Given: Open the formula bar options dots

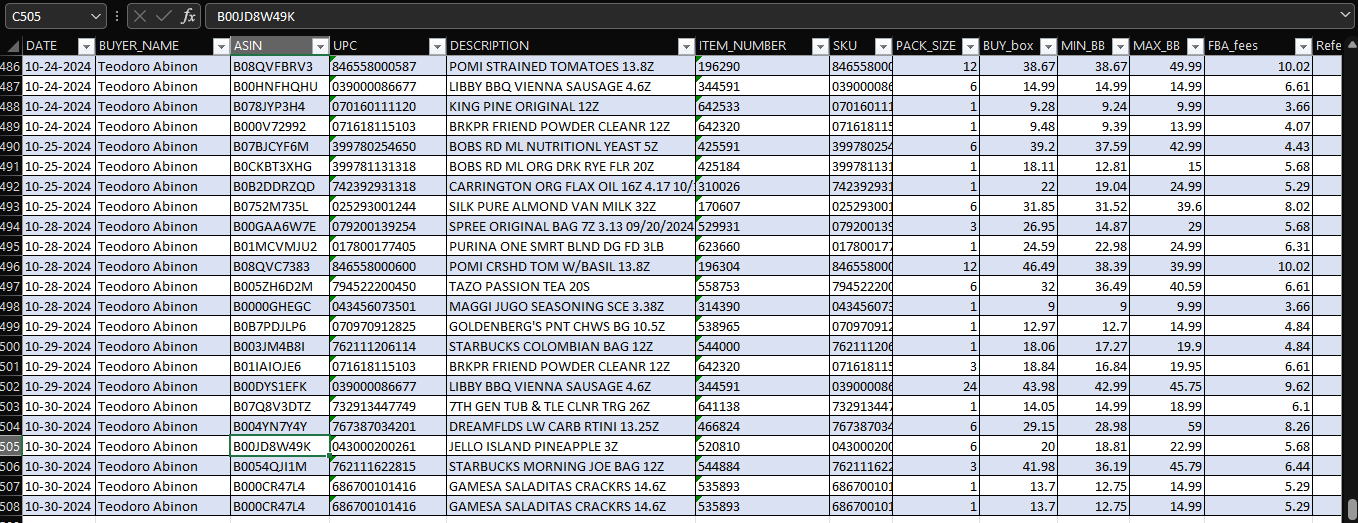Looking at the screenshot, I should click(117, 16).
